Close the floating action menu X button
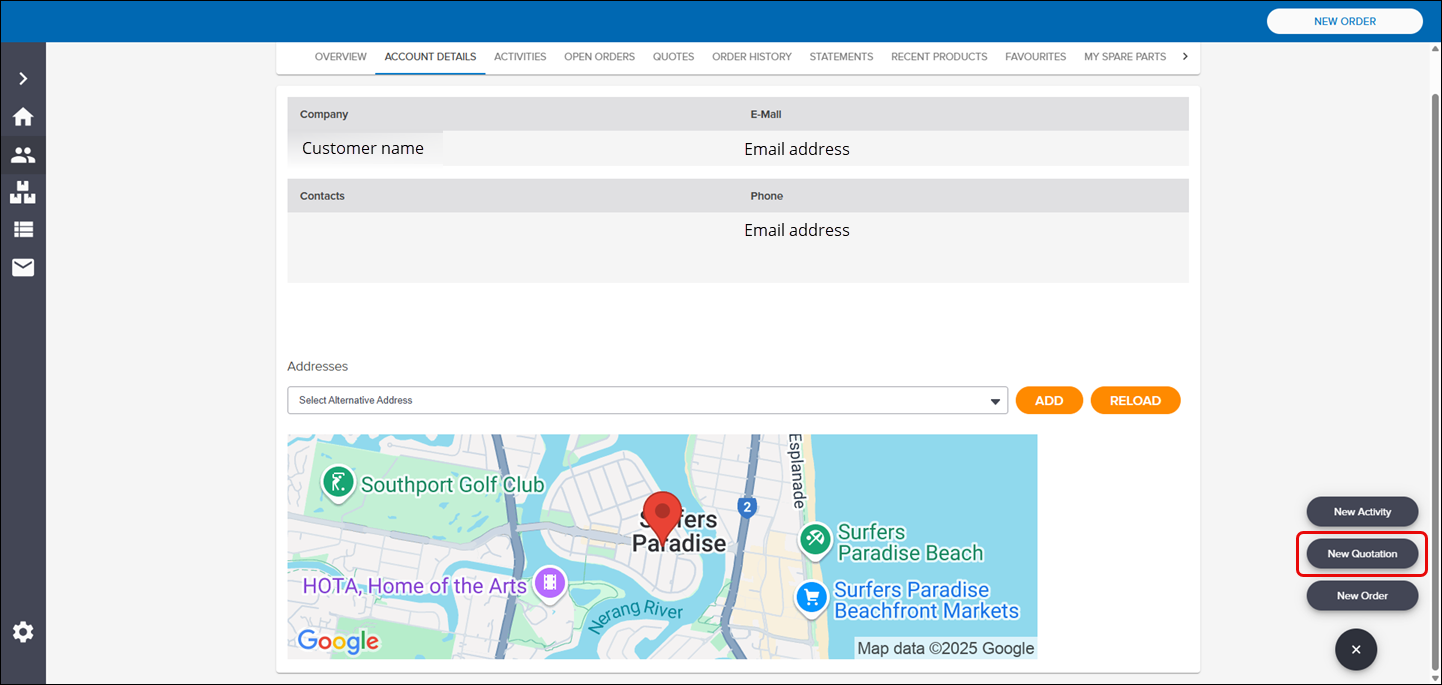This screenshot has width=1442, height=685. point(1355,649)
